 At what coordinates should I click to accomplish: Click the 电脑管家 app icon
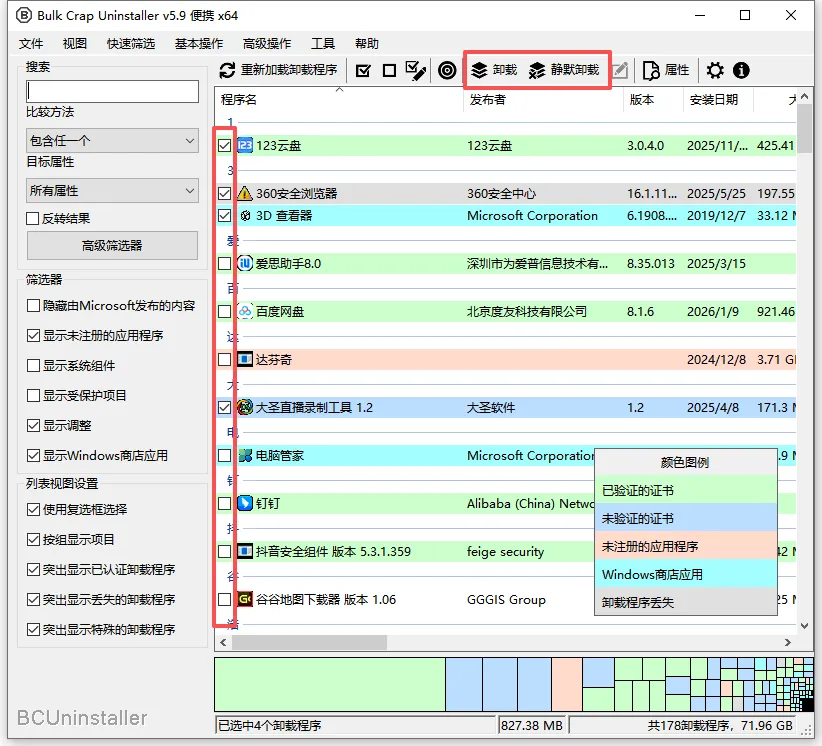(245, 456)
